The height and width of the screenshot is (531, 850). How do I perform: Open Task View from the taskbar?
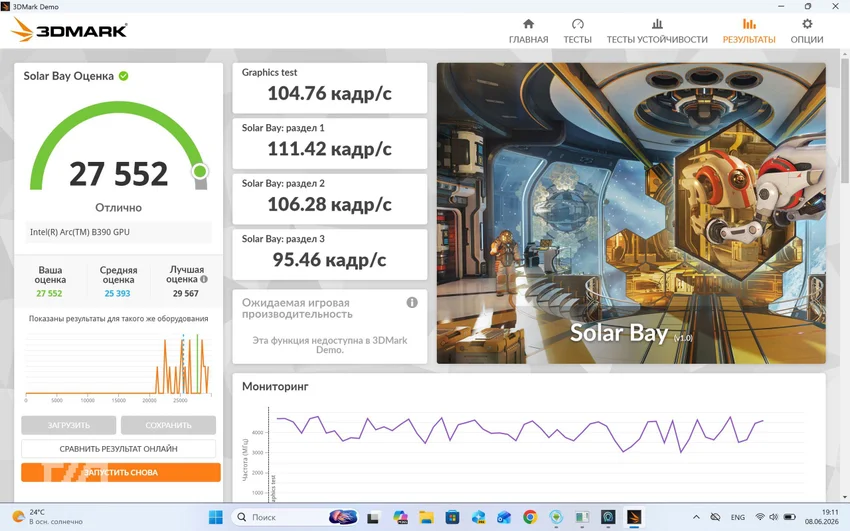point(373,517)
